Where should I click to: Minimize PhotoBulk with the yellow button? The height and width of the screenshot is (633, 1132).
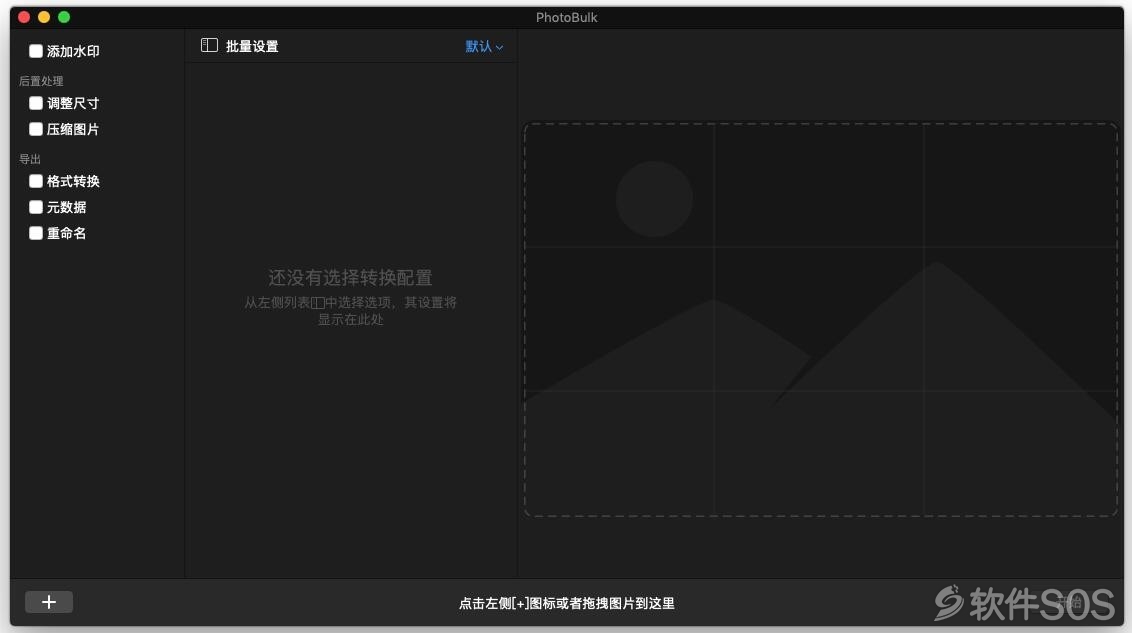coord(44,17)
